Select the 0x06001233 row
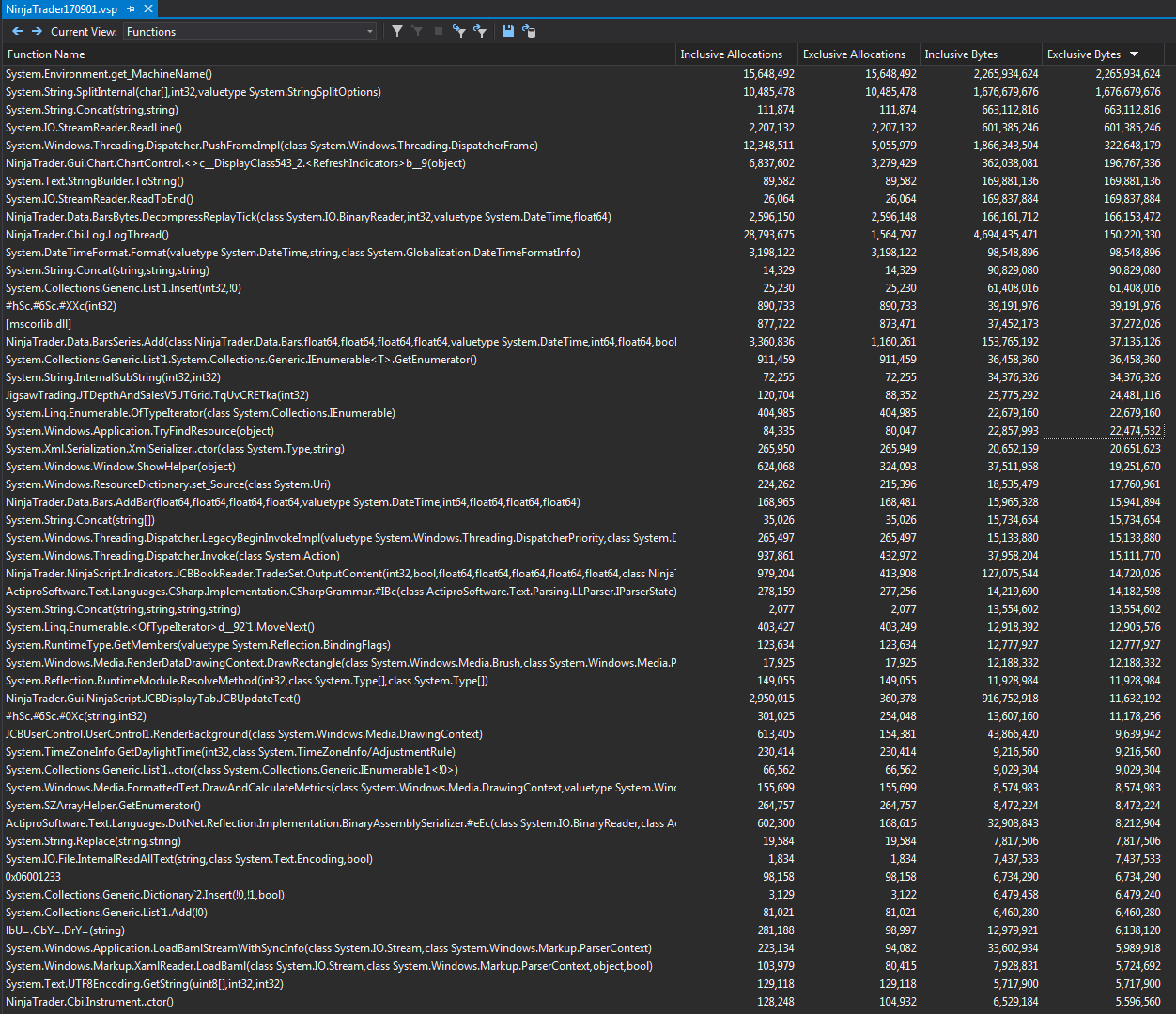 [x=583, y=877]
